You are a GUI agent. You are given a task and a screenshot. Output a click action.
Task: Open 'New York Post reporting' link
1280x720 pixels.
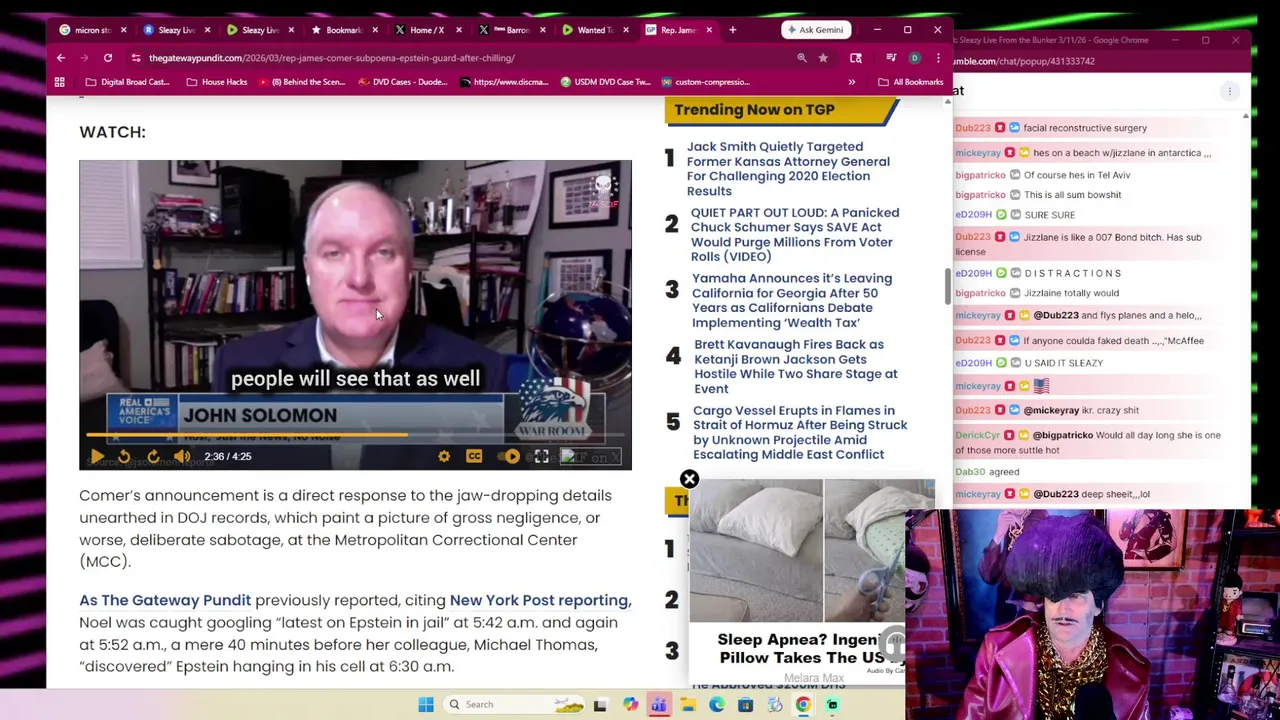click(x=540, y=600)
